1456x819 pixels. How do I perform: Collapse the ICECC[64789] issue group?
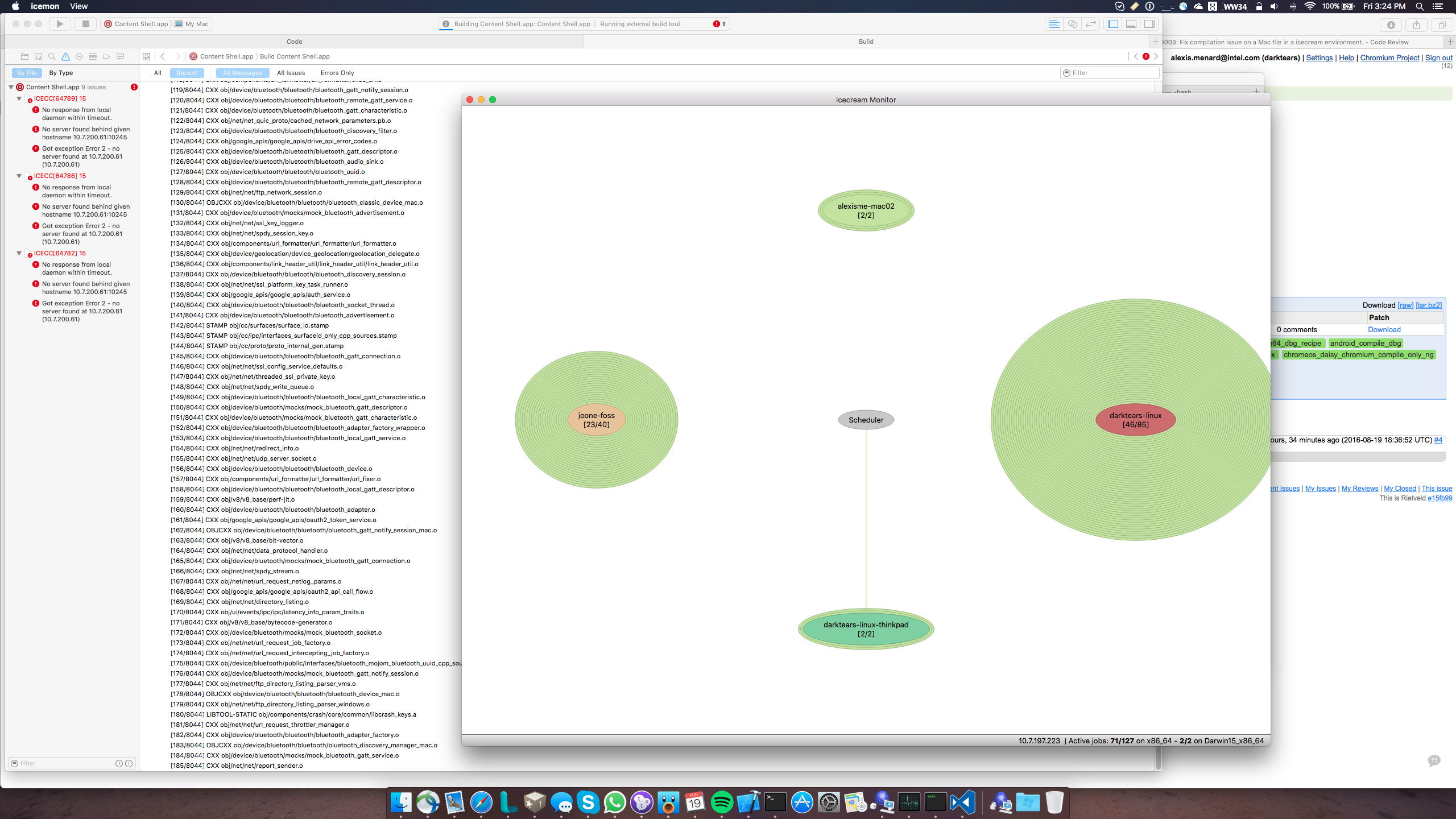point(19,98)
